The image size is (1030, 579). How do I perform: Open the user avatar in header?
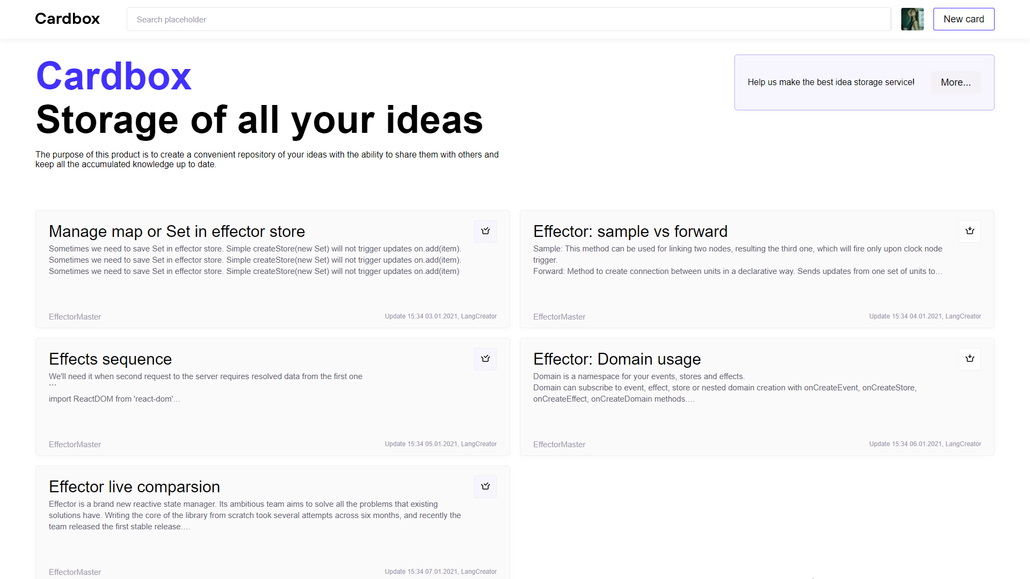tap(912, 19)
